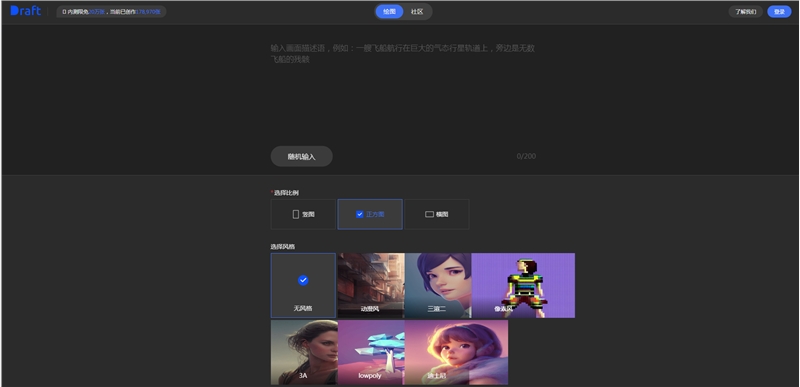Image resolution: width=800 pixels, height=387 pixels.
Task: Click the blue 登录 login button
Action: [x=779, y=12]
